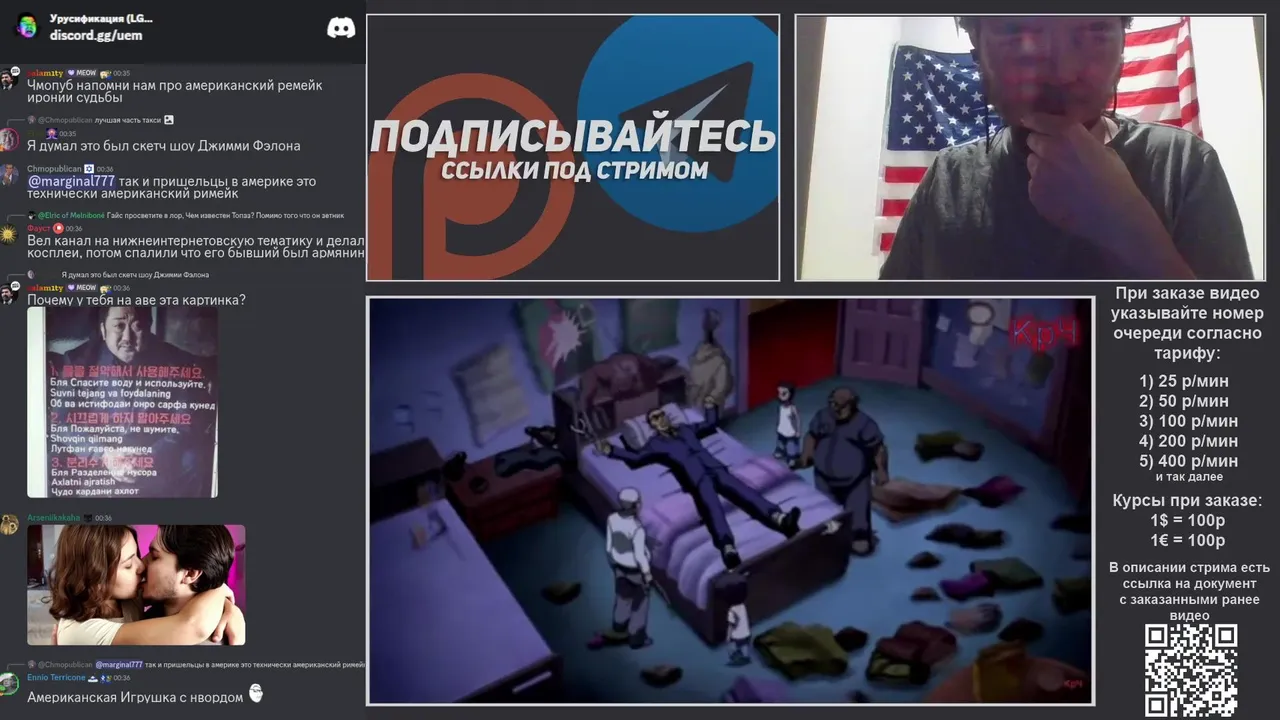Click message 'Почему у тебя на аве эта картинка?'
This screenshot has width=1280, height=720.
(136, 300)
